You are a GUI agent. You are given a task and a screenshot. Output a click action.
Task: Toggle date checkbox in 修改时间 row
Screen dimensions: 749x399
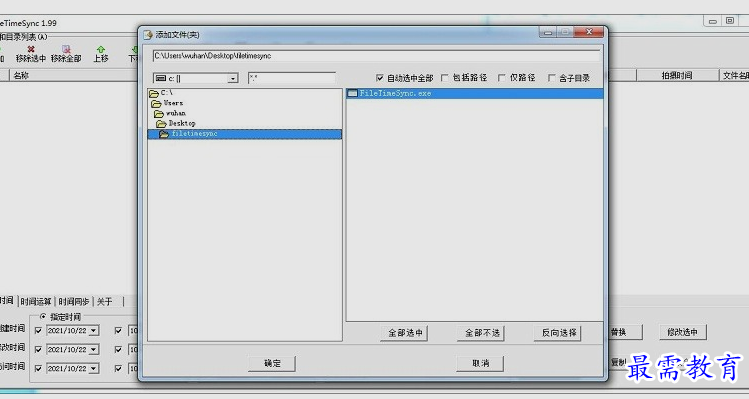39,350
